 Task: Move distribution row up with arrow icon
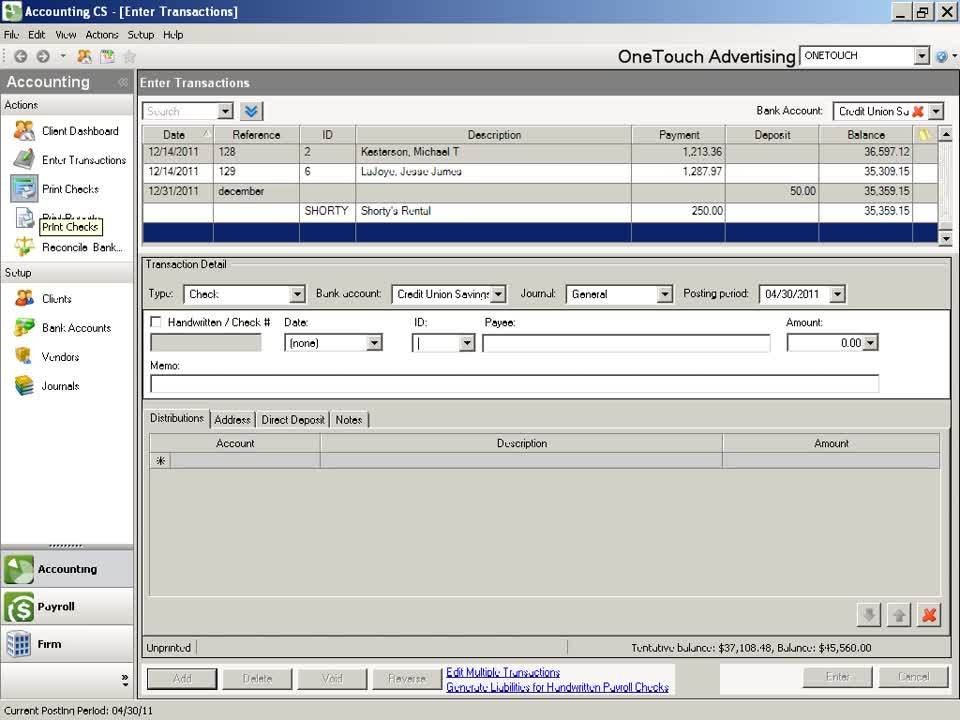(898, 615)
